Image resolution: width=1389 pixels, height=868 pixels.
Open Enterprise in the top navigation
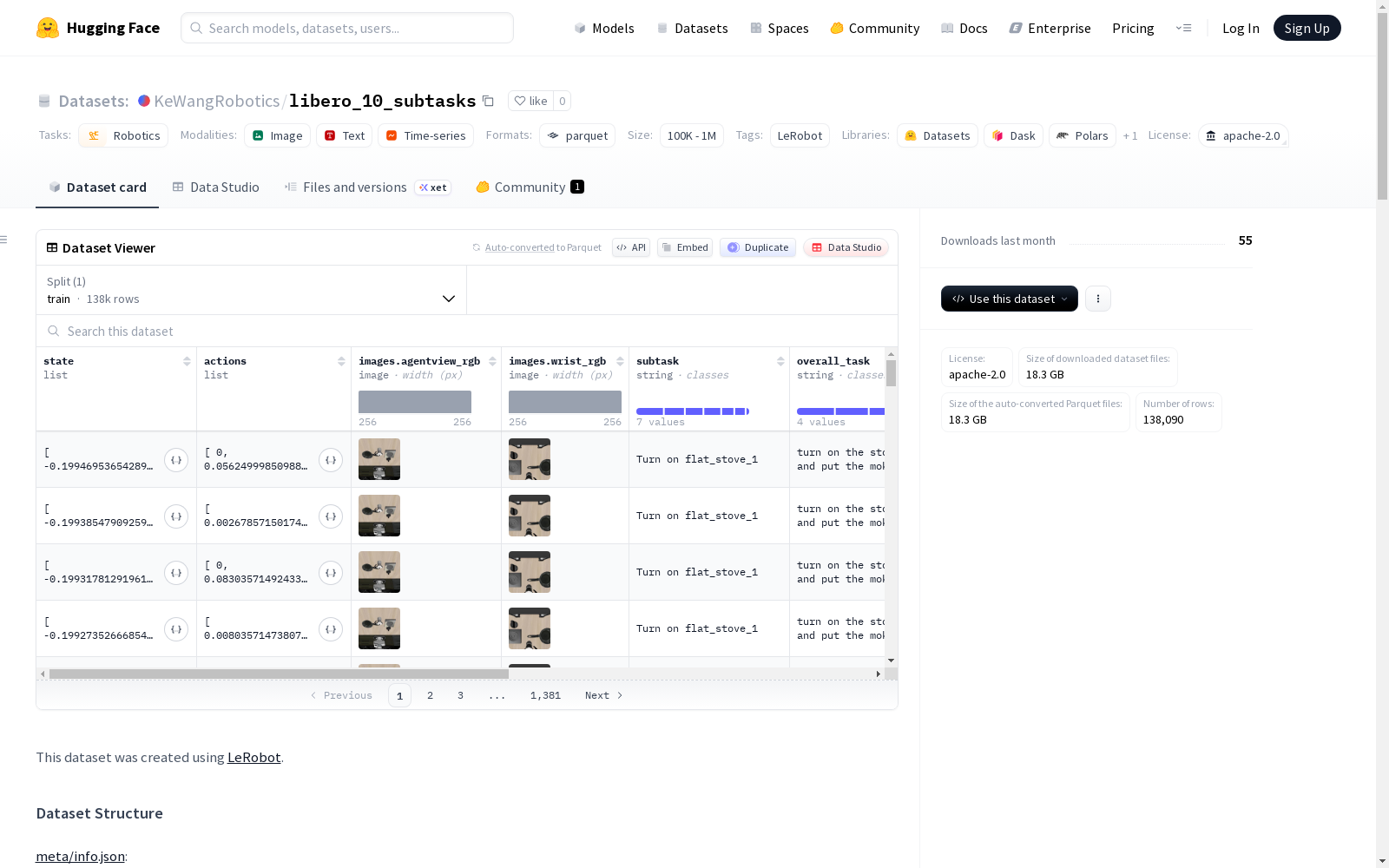point(1050,28)
